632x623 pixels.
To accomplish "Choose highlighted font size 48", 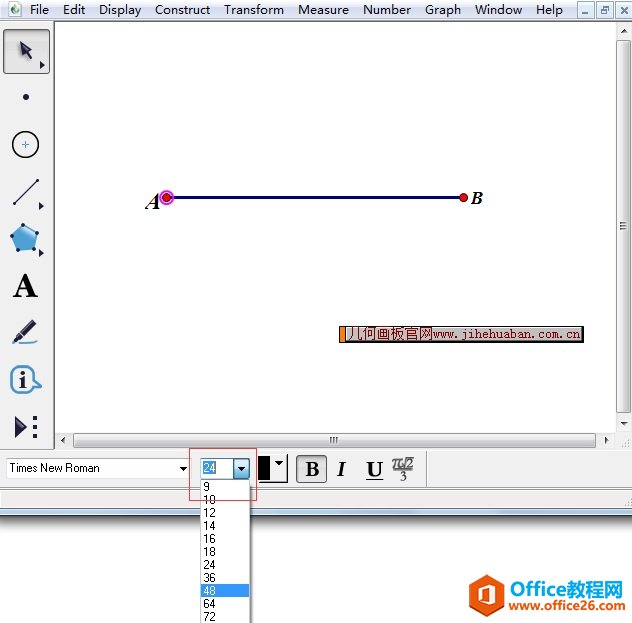I will coord(225,590).
